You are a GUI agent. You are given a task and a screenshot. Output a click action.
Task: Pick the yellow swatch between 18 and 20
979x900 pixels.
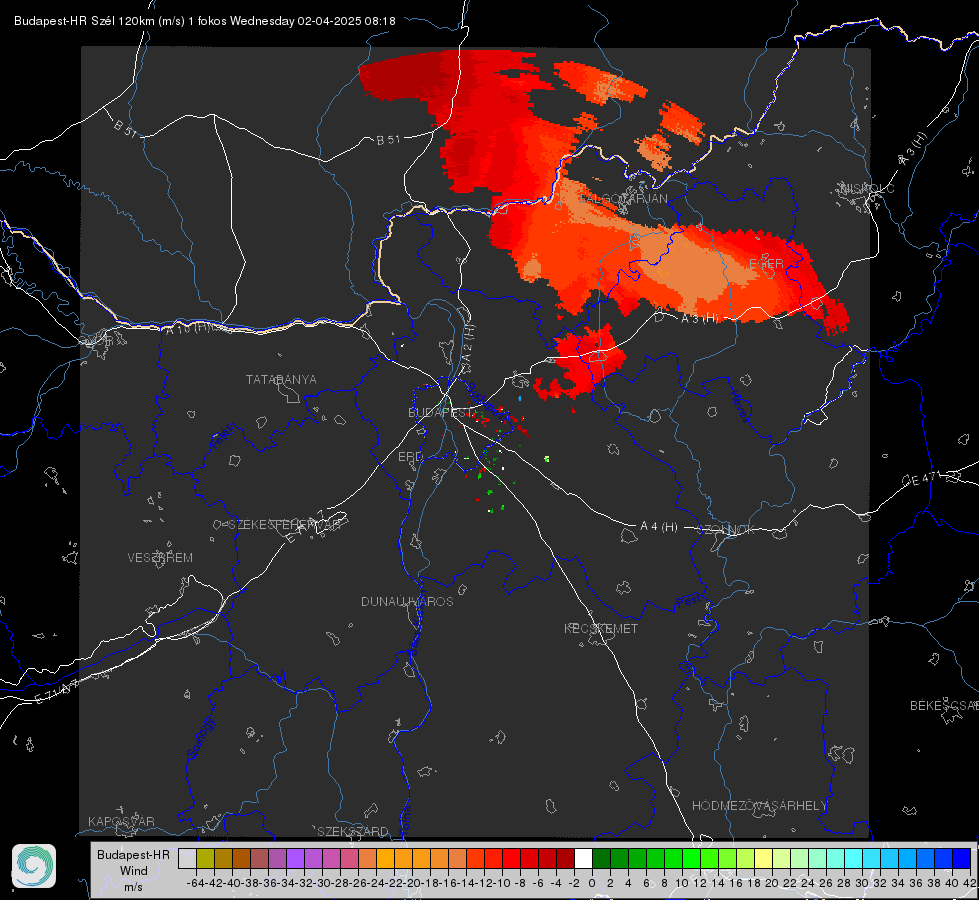763,859
